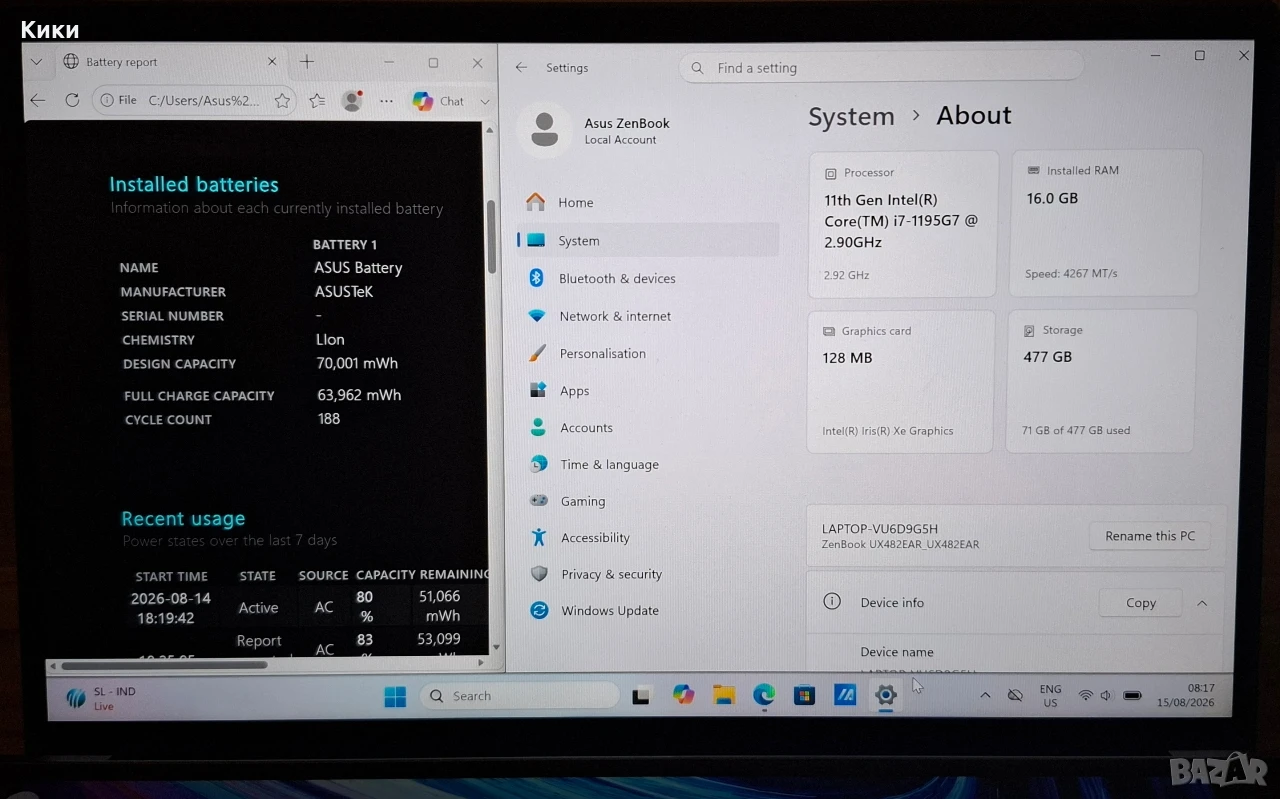Click the cycle count value 188
Screen dimensions: 1280x799
(x=329, y=419)
